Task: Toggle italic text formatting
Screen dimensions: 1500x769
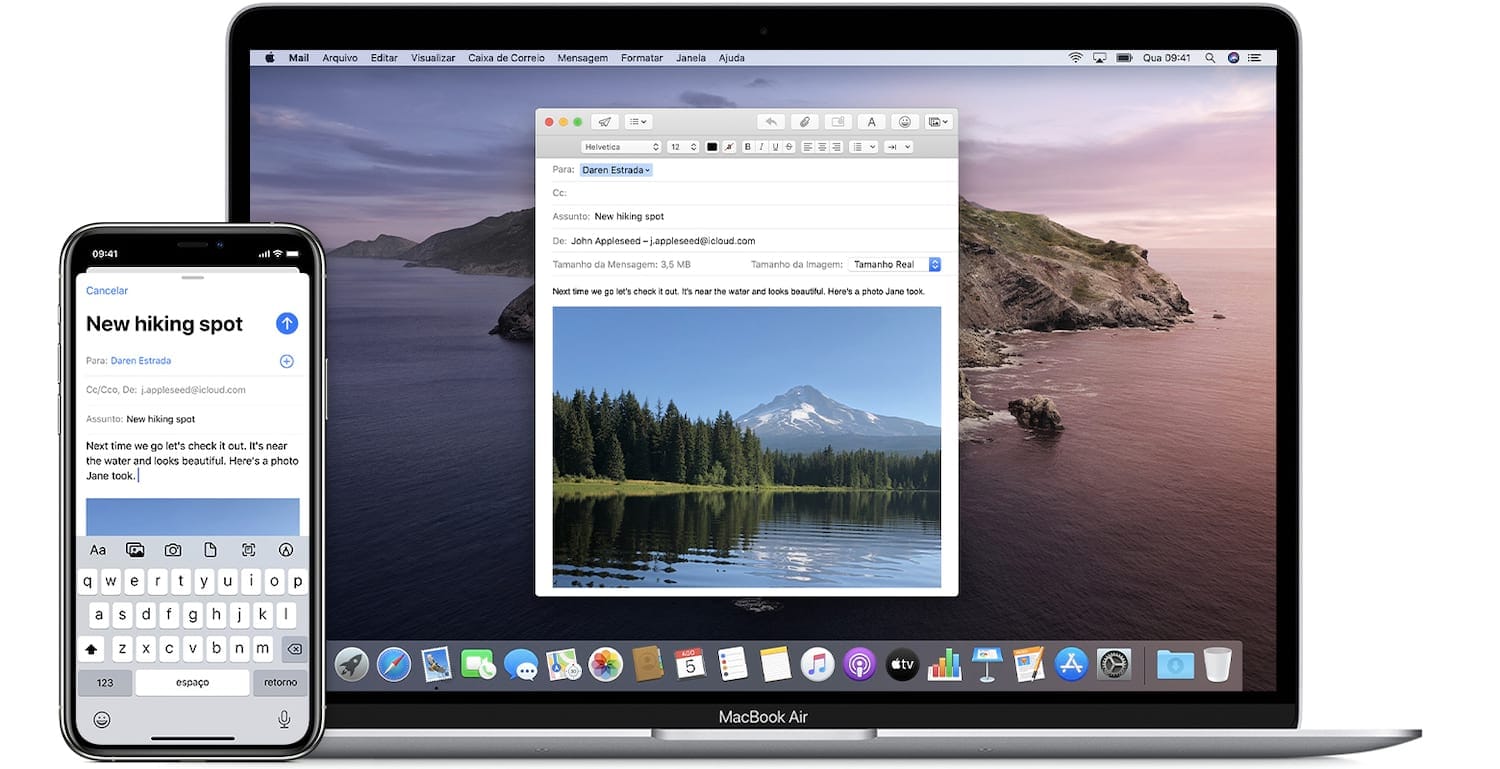Action: click(762, 147)
